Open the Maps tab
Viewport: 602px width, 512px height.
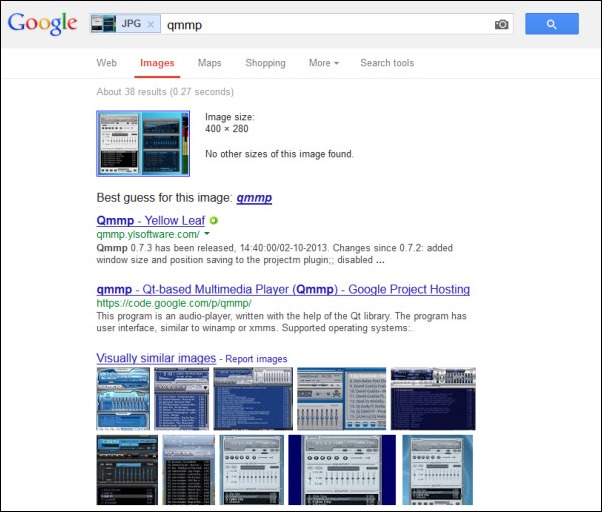tap(209, 63)
